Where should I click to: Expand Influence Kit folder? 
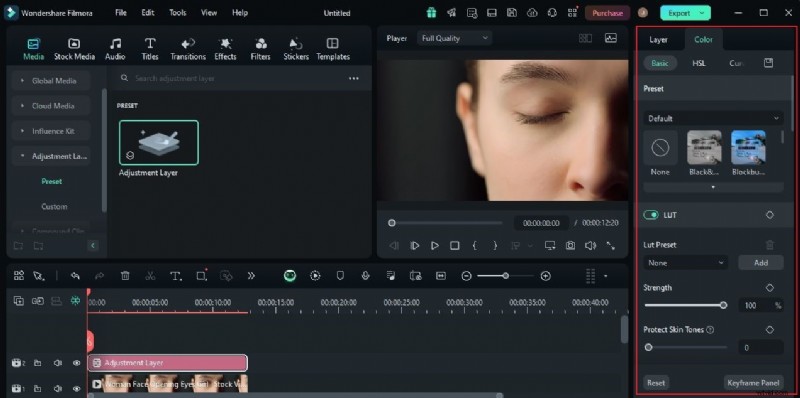pyautogui.click(x=51, y=131)
